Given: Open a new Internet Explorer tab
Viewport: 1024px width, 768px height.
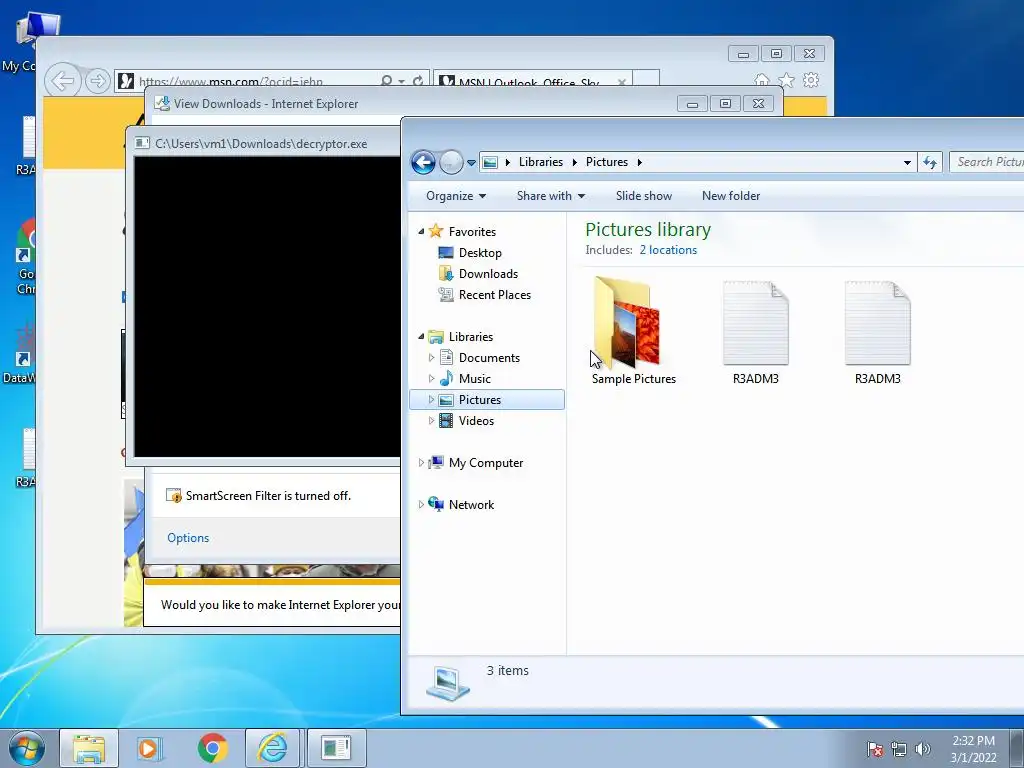Looking at the screenshot, I should pyautogui.click(x=646, y=80).
